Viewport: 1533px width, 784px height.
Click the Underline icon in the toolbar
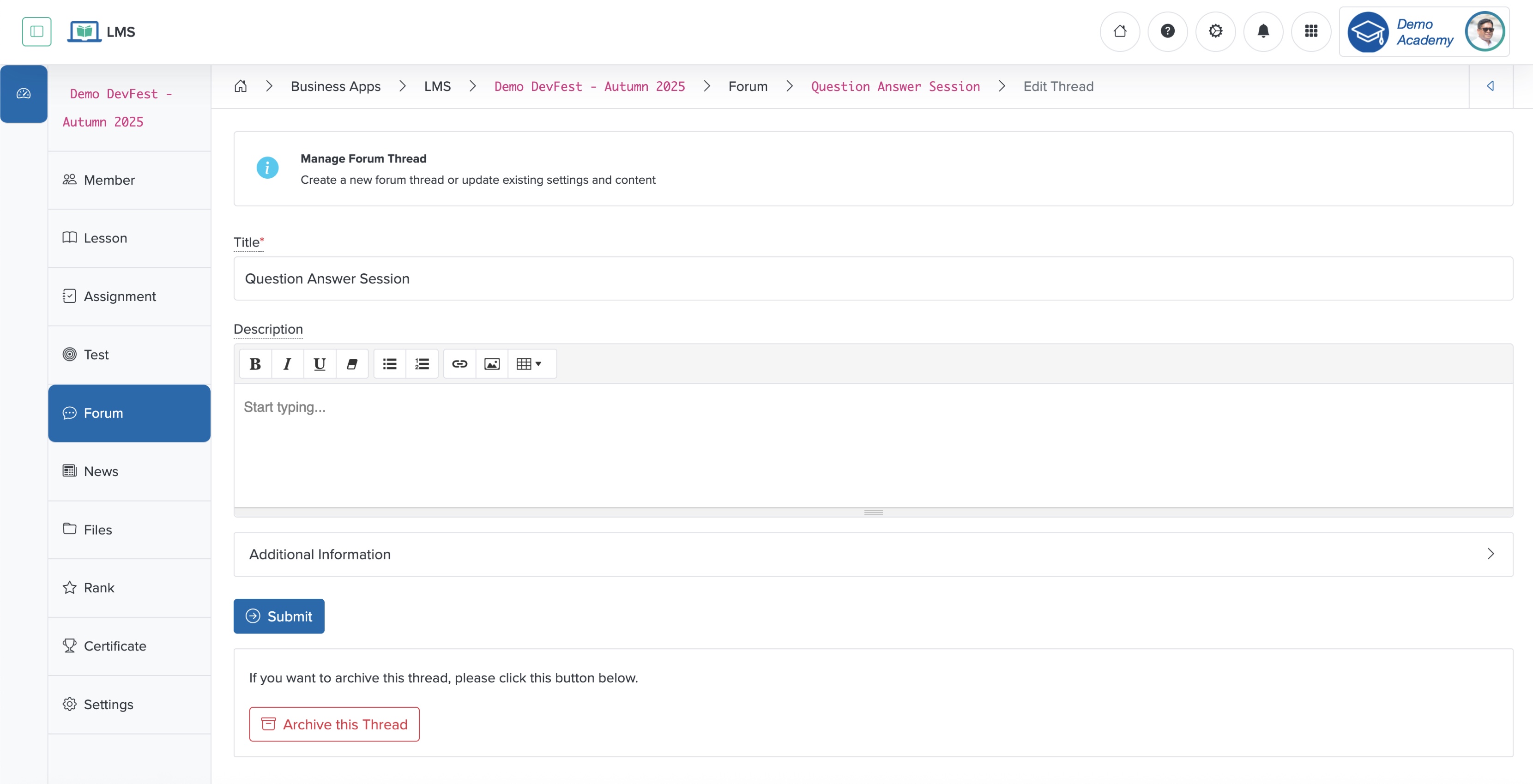320,364
